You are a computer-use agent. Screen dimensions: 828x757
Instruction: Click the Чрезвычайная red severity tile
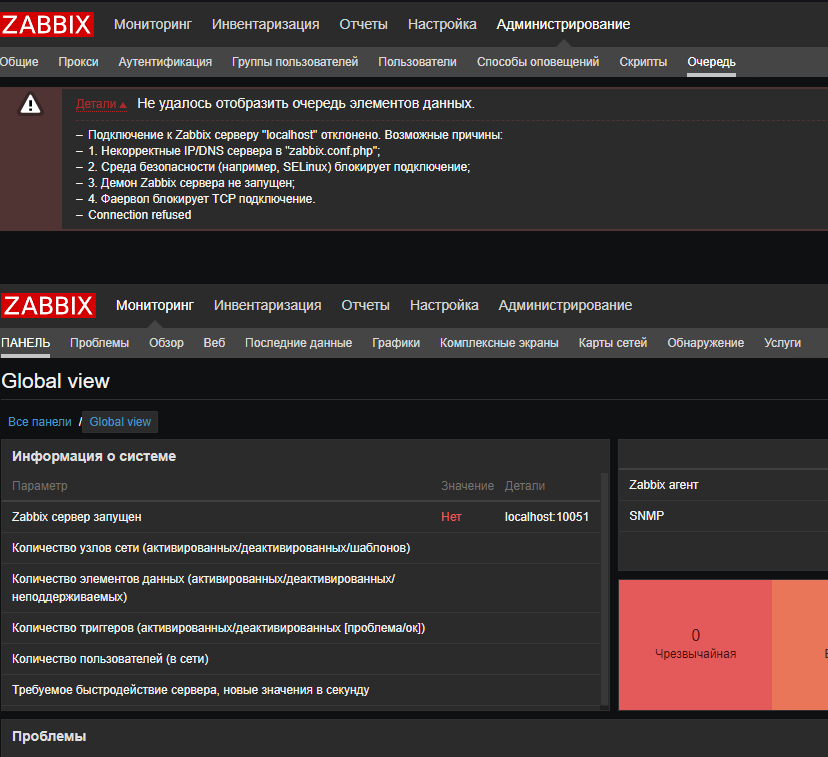(x=695, y=645)
